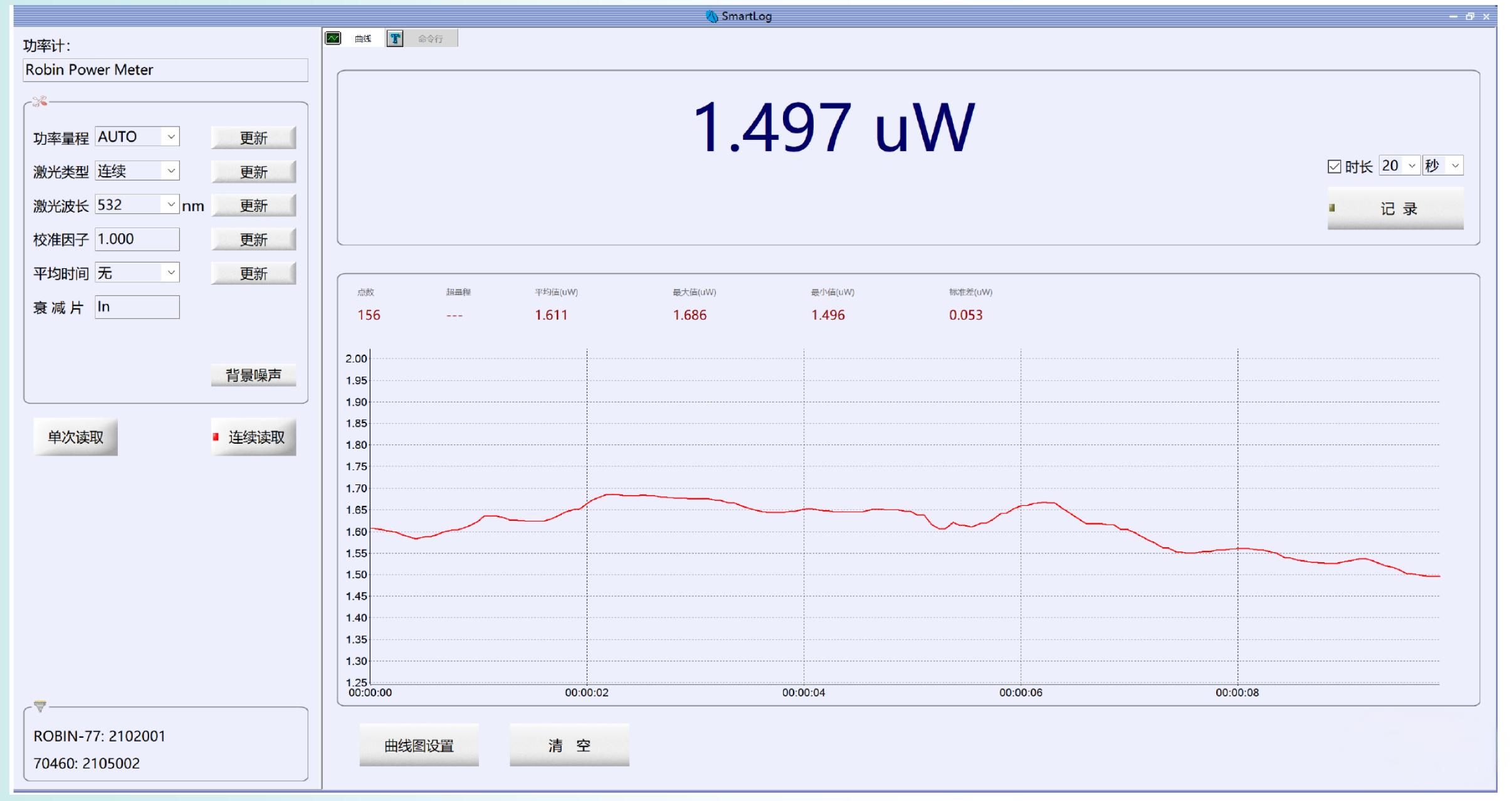Click the 00:00:08 time axis label

pos(1237,693)
